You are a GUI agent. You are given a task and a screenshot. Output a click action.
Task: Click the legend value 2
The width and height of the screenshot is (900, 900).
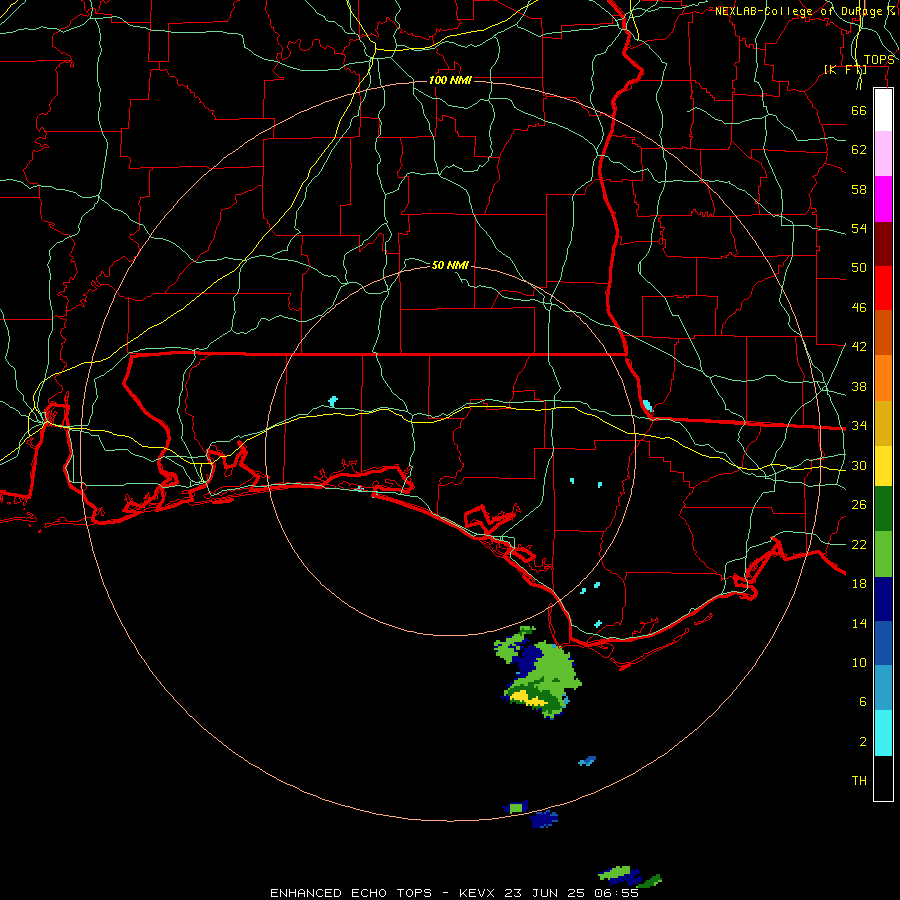pyautogui.click(x=863, y=742)
